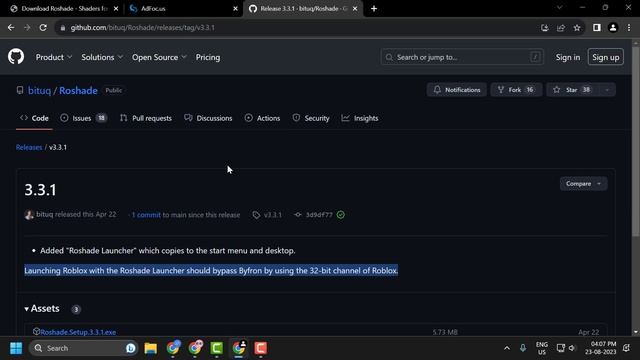Click GitHub Search or jump to field
640x360 pixels.
click(x=462, y=57)
